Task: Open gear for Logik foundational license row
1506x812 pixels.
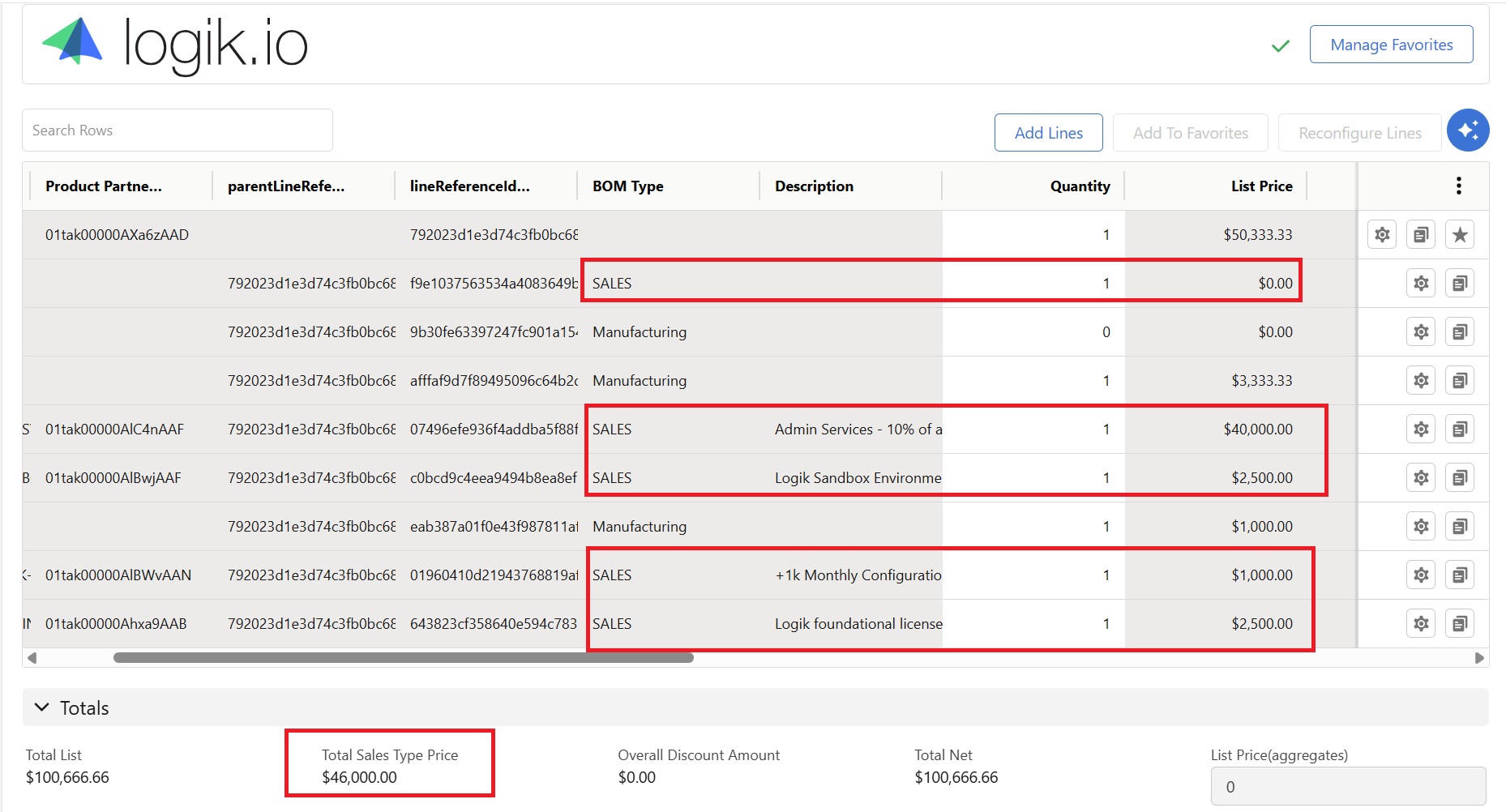Action: pyautogui.click(x=1421, y=624)
